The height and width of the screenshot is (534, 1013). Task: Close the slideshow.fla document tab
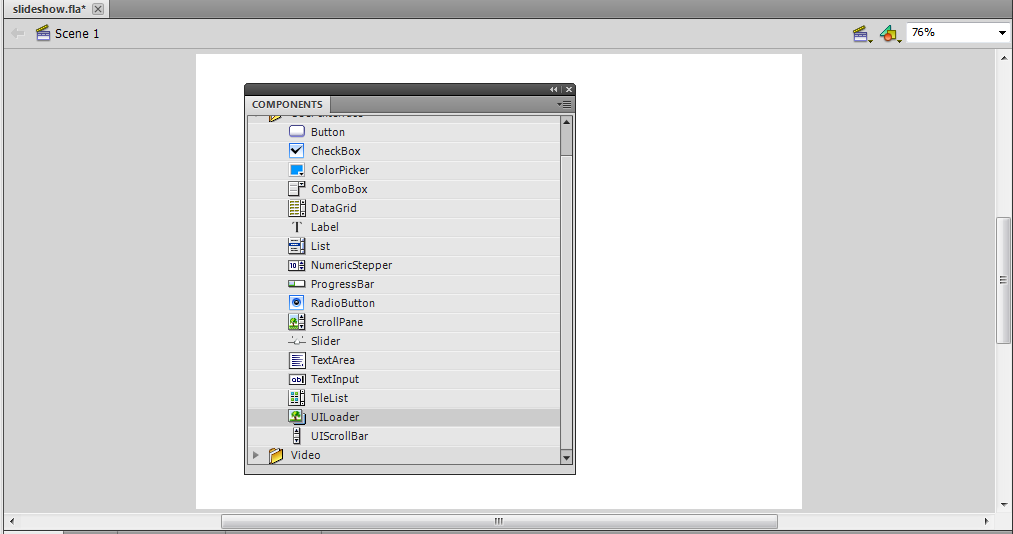coord(98,9)
